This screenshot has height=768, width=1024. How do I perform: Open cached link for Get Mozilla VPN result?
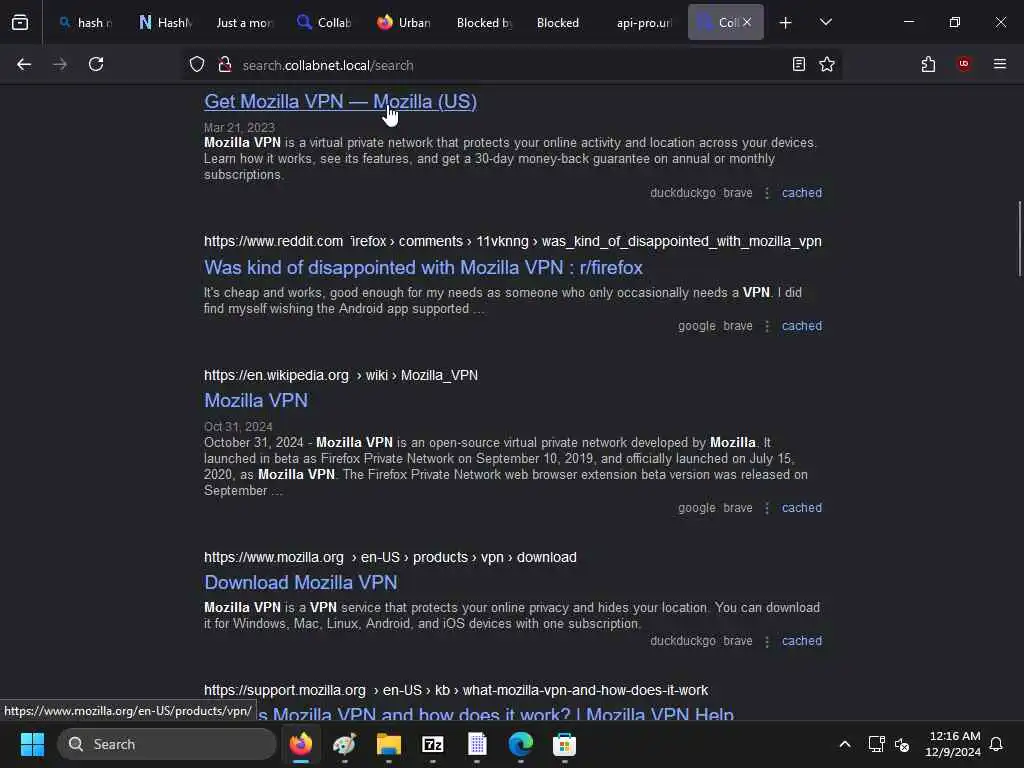(802, 193)
